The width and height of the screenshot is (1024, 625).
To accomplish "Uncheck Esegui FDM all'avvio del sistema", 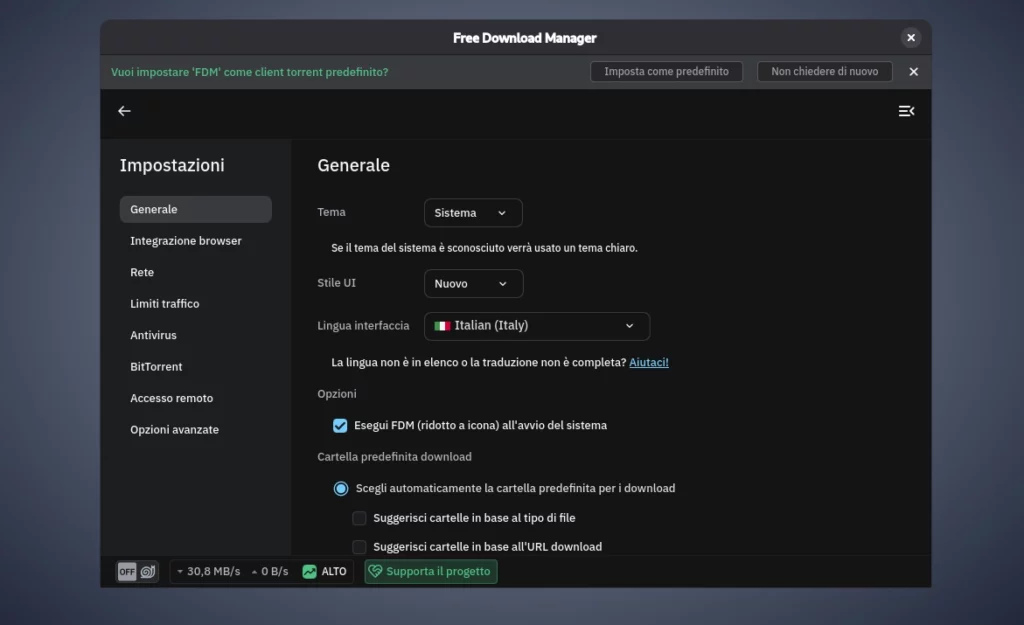I will (x=340, y=426).
